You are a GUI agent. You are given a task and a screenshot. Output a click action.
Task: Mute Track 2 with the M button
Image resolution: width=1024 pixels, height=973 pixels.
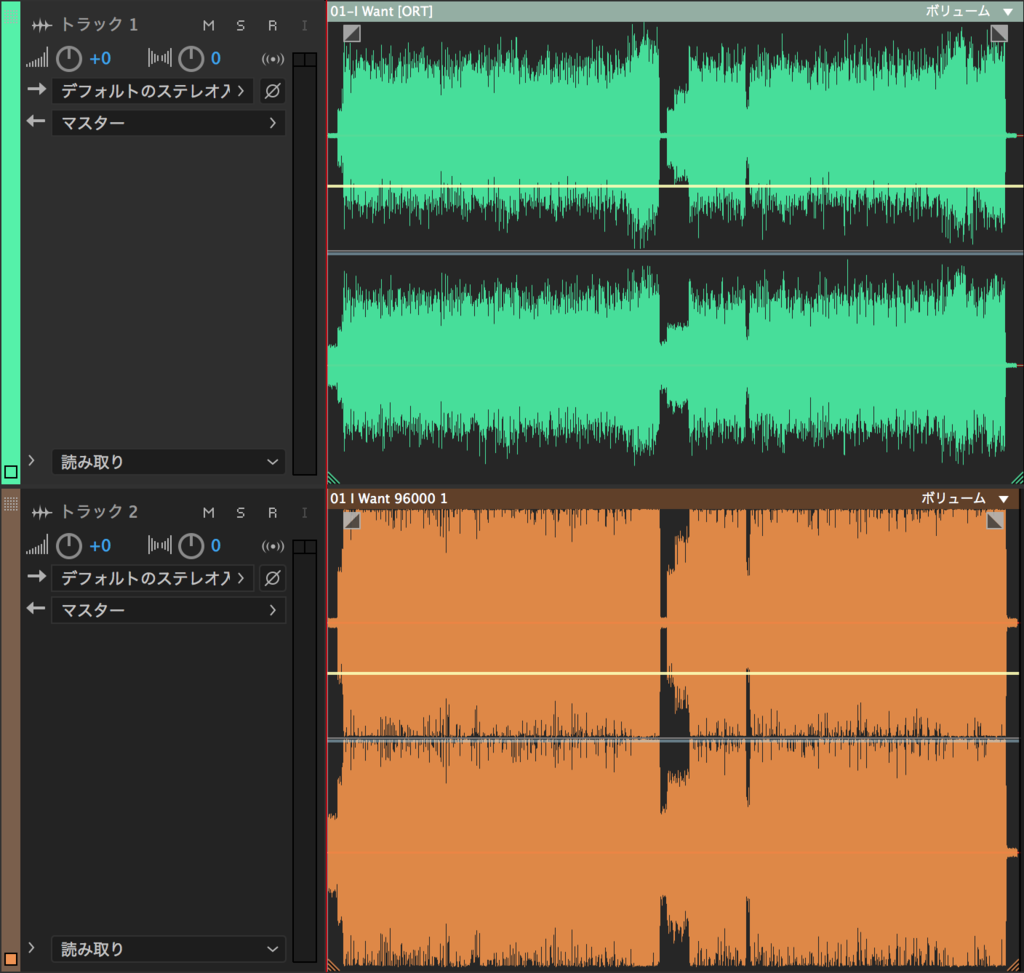208,513
